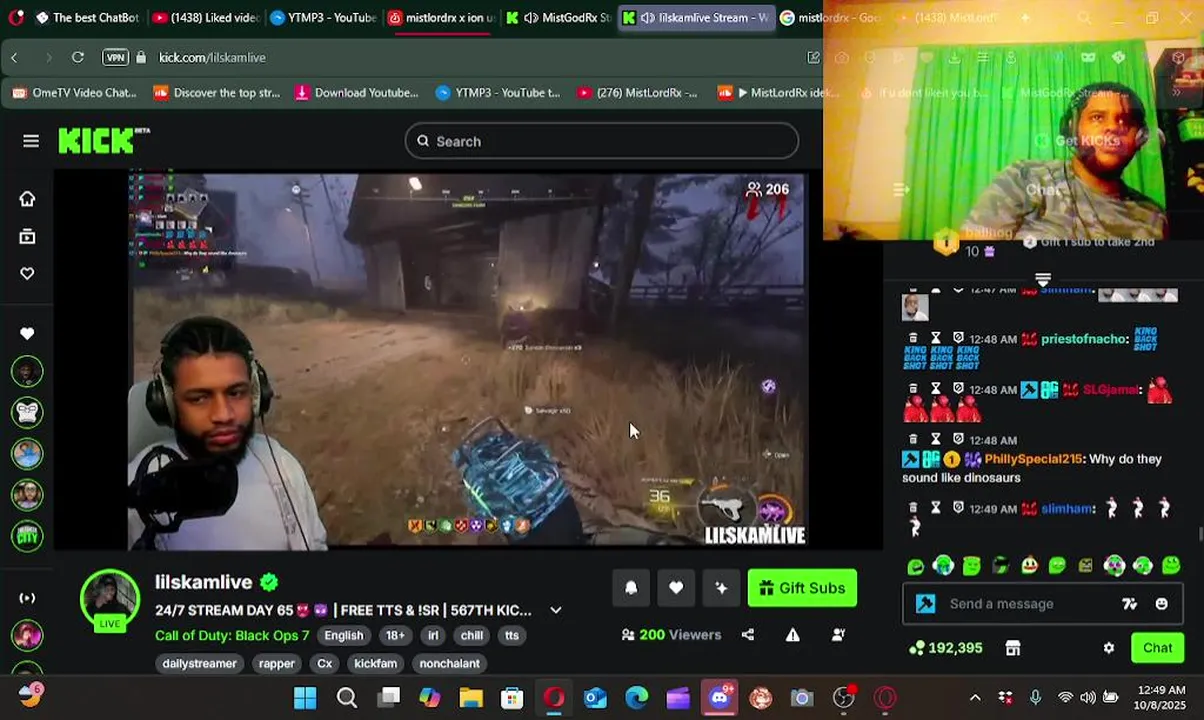Click the sparkle subscribe button
This screenshot has width=1204, height=720.
pyautogui.click(x=721, y=588)
